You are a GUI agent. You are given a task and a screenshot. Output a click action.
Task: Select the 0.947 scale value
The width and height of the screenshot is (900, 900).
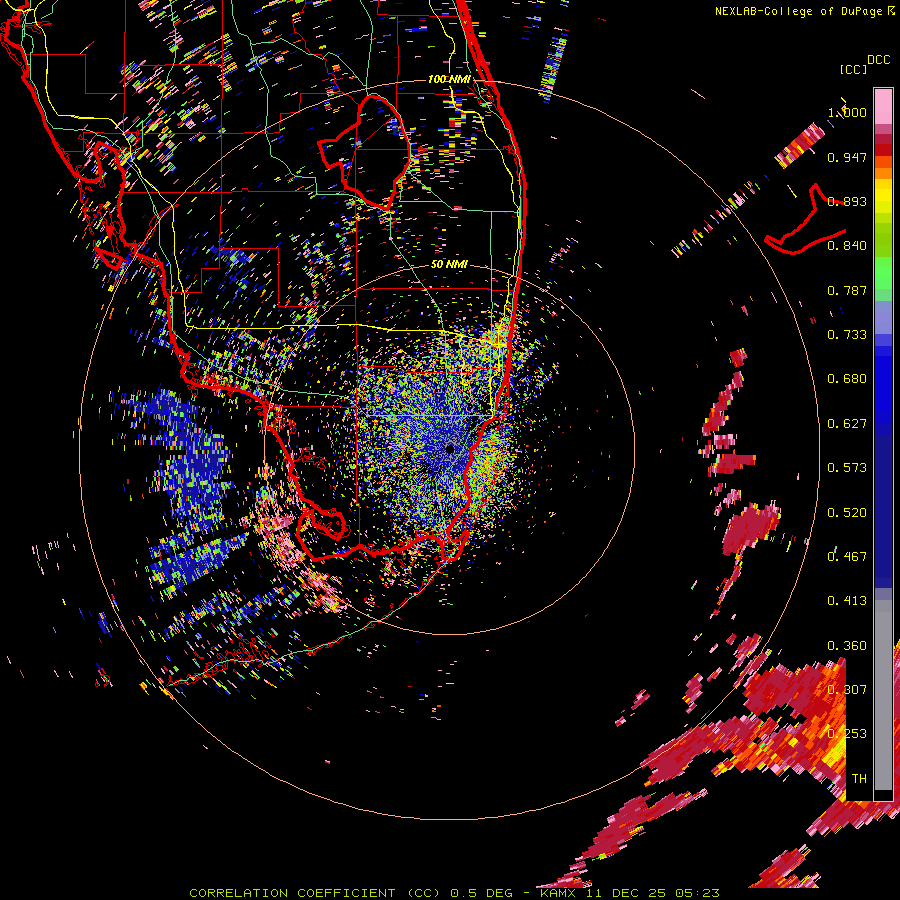tap(847, 157)
